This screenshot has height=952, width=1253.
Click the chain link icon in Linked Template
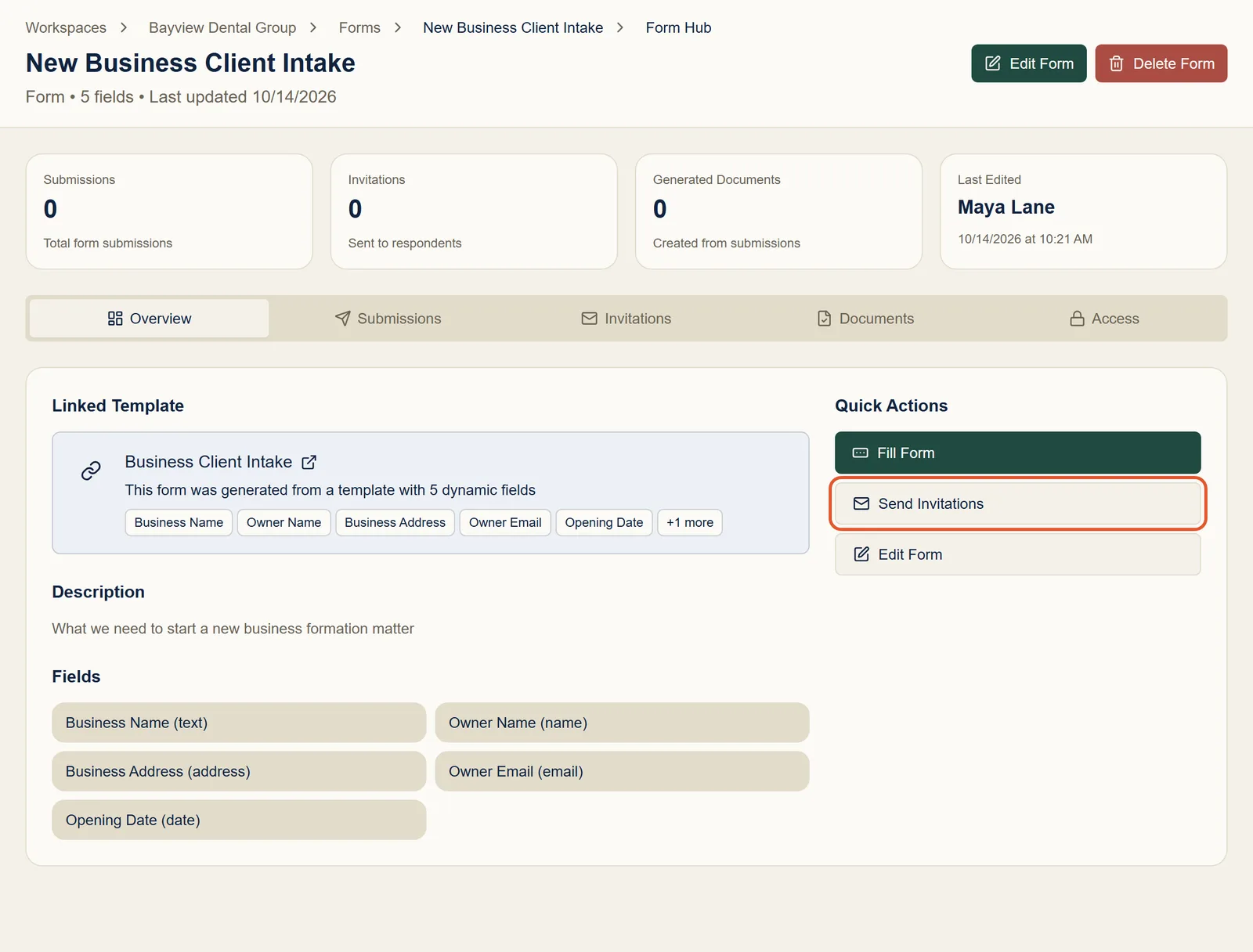pyautogui.click(x=91, y=471)
